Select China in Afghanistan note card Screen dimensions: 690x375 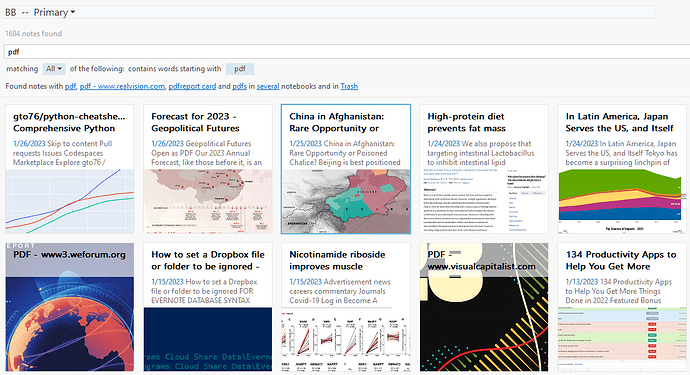(346, 169)
